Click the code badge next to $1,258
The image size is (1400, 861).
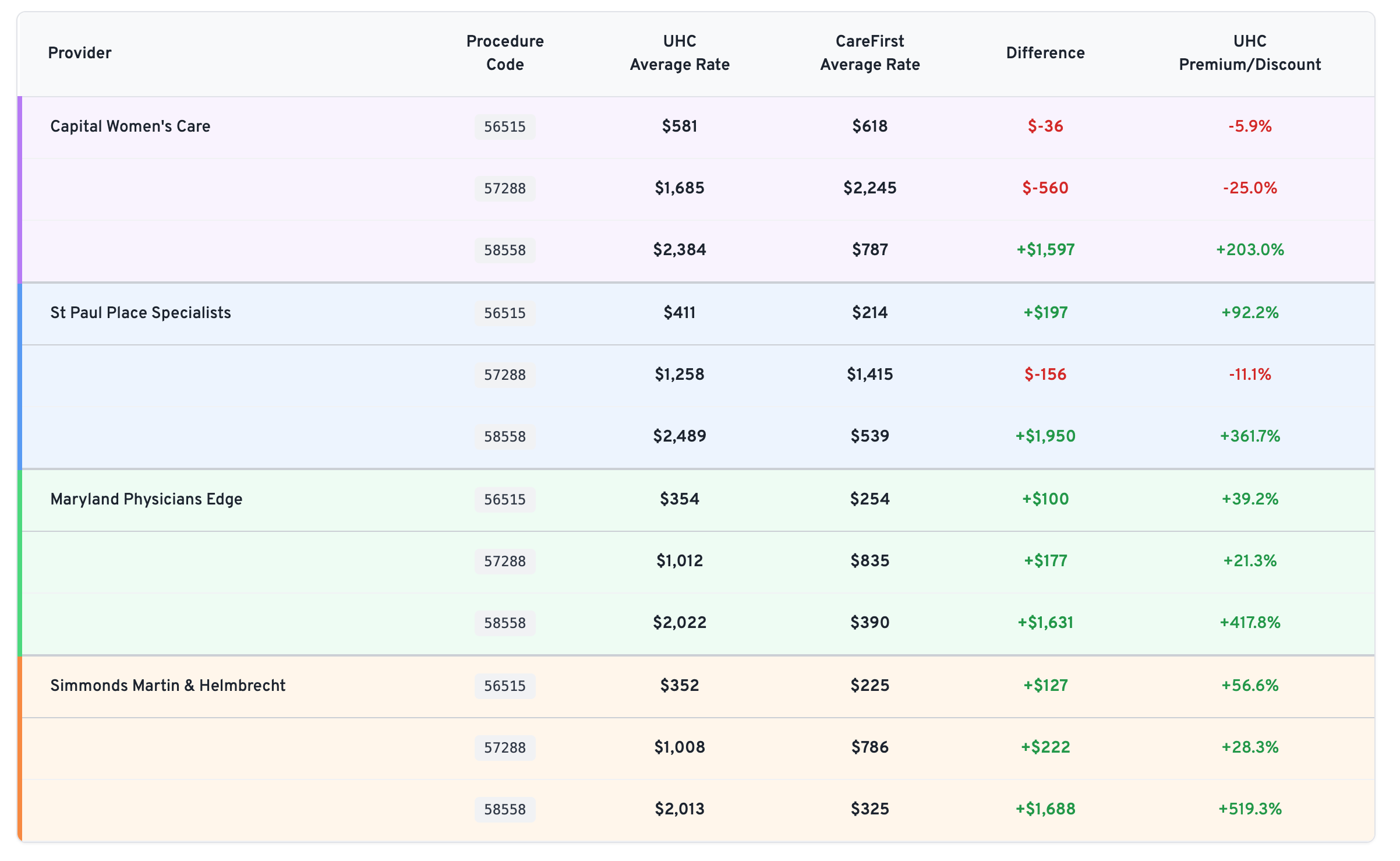505,375
